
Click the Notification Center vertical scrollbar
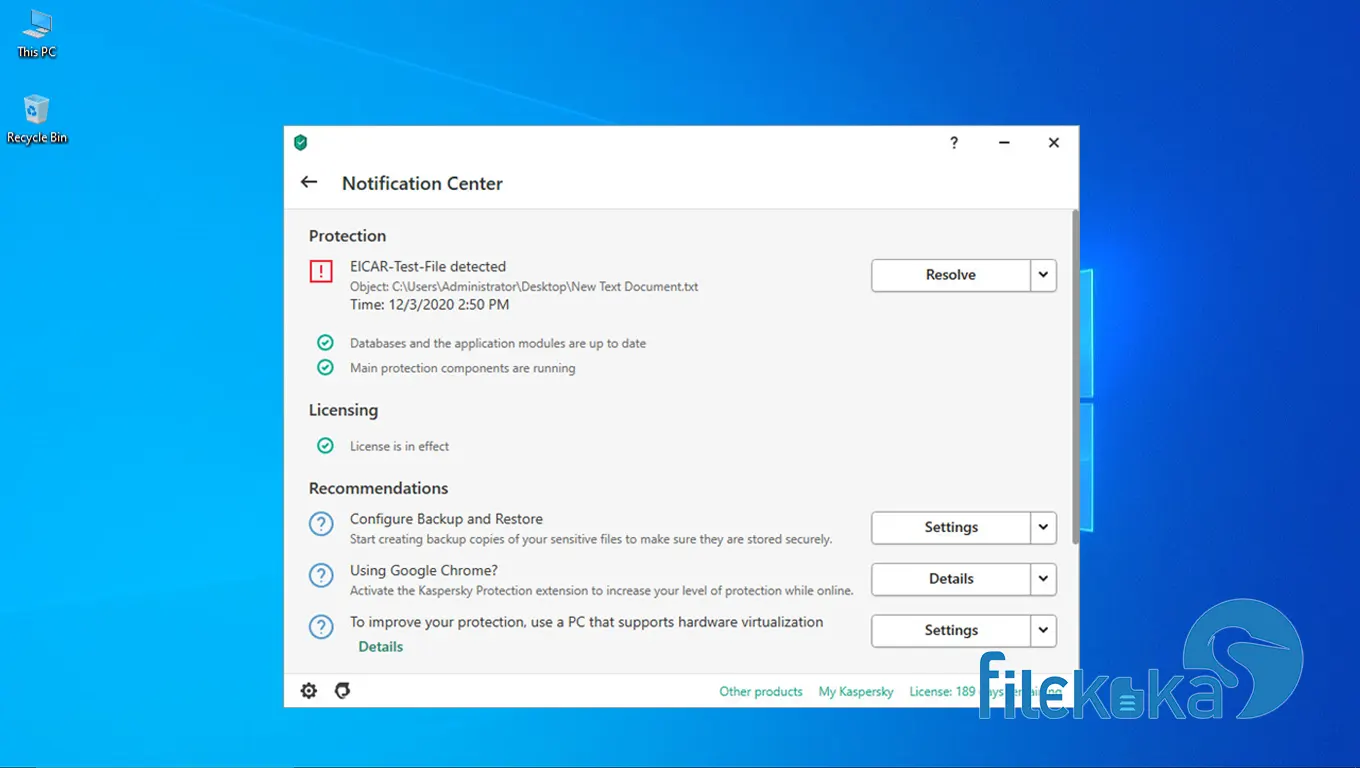pos(1075,376)
